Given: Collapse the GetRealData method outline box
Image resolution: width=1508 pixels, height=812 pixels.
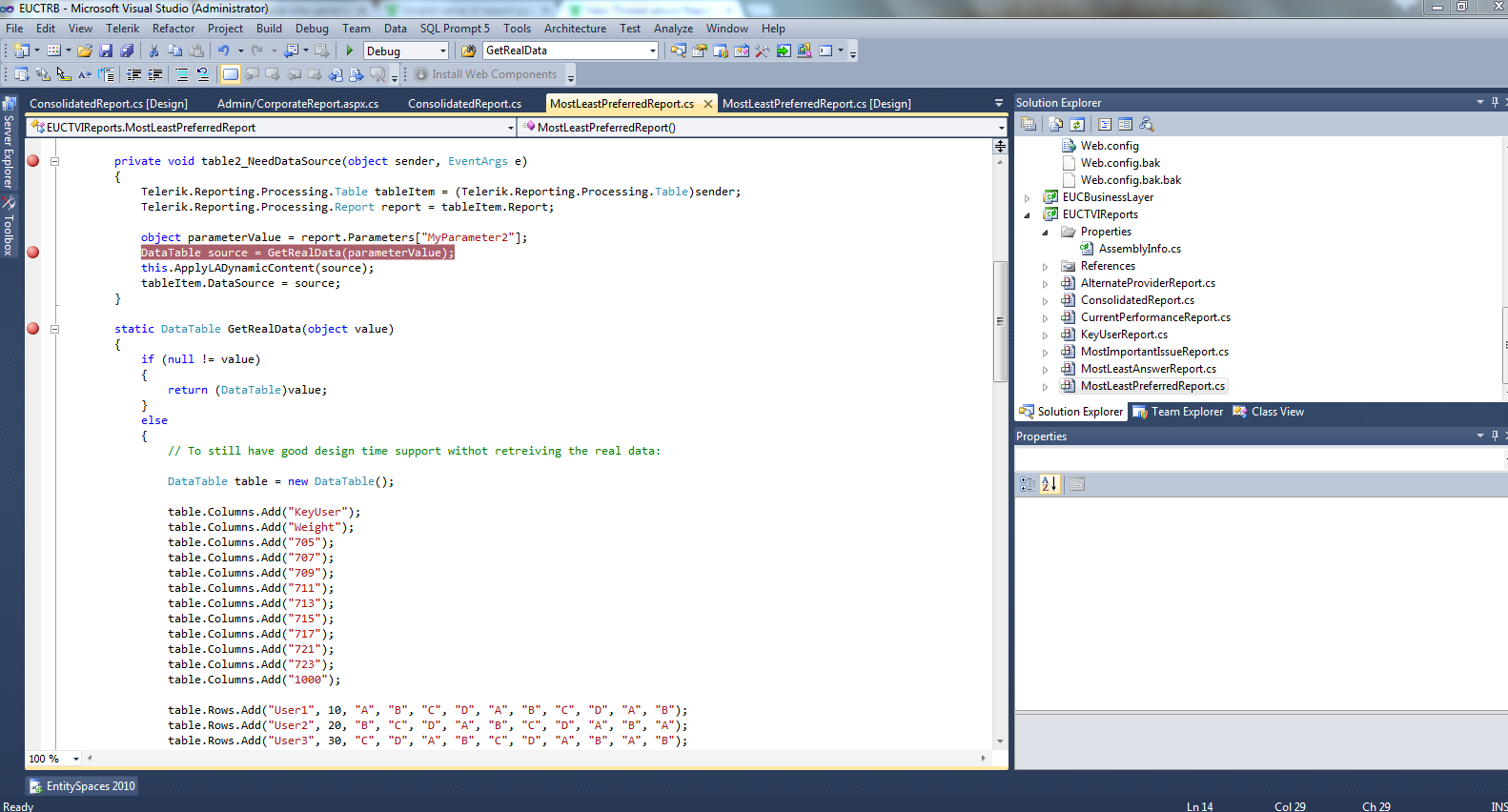Looking at the screenshot, I should [54, 329].
